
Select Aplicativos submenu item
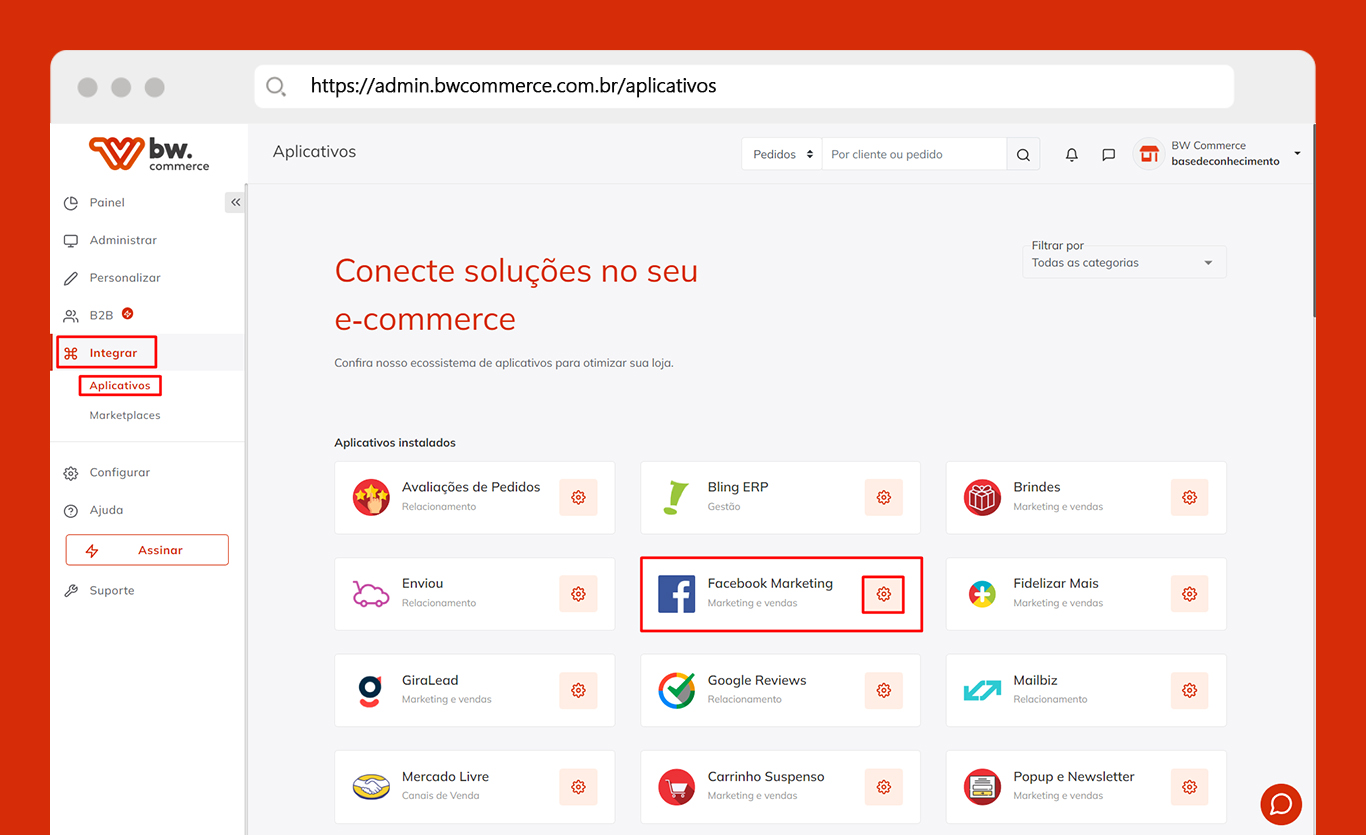[x=120, y=386]
